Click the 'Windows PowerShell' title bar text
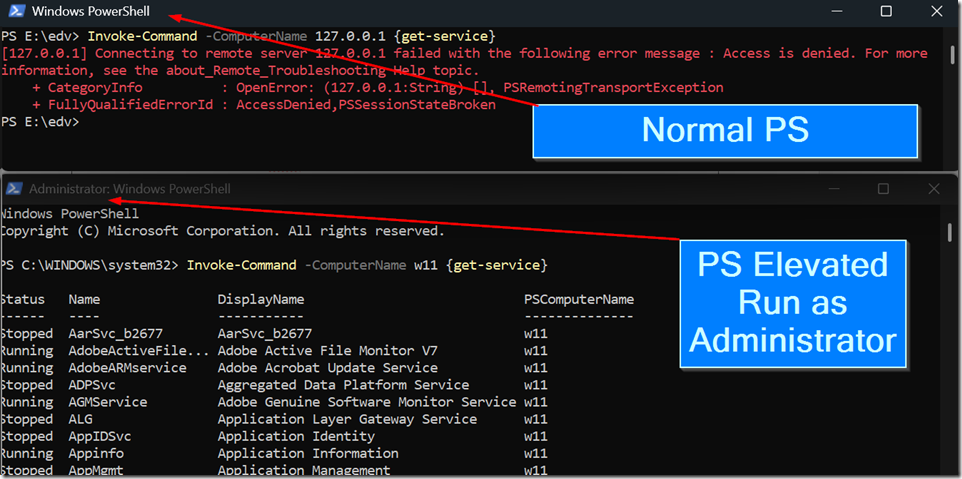 pyautogui.click(x=90, y=11)
